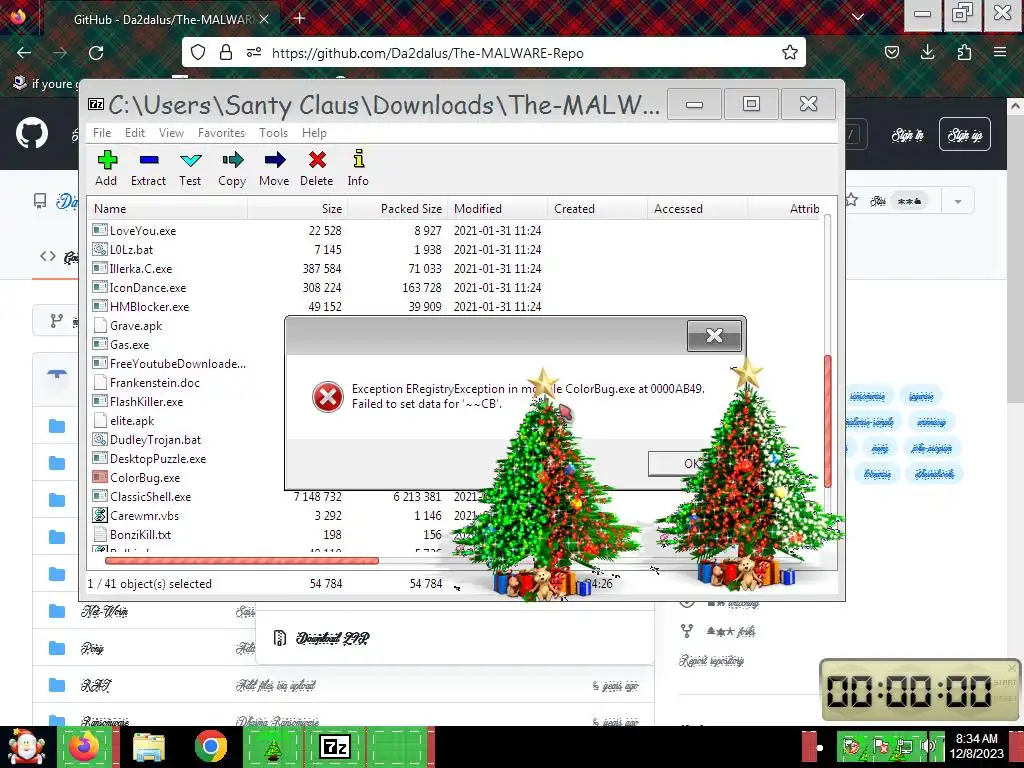Click the 7-Zip horizontal scrollbar

point(242,560)
